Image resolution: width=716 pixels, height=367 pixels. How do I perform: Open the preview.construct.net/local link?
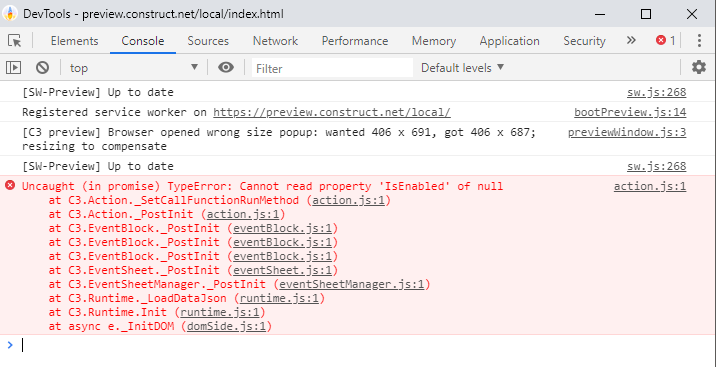tap(332, 112)
